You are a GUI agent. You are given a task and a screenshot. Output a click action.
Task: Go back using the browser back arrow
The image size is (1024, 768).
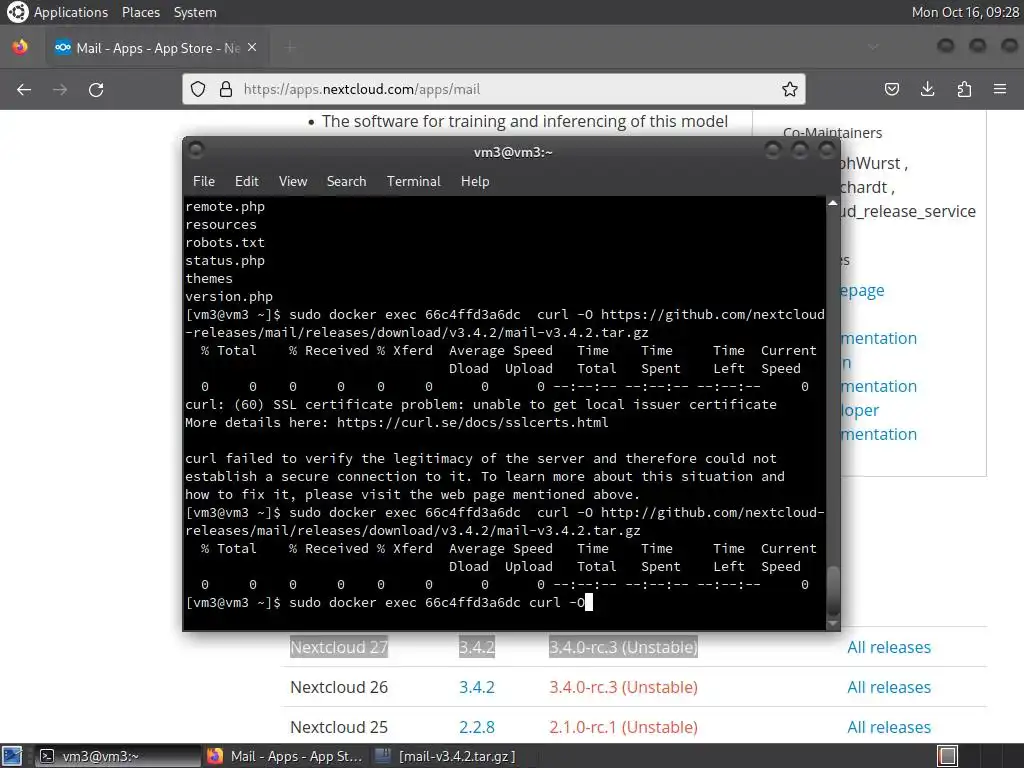point(24,89)
